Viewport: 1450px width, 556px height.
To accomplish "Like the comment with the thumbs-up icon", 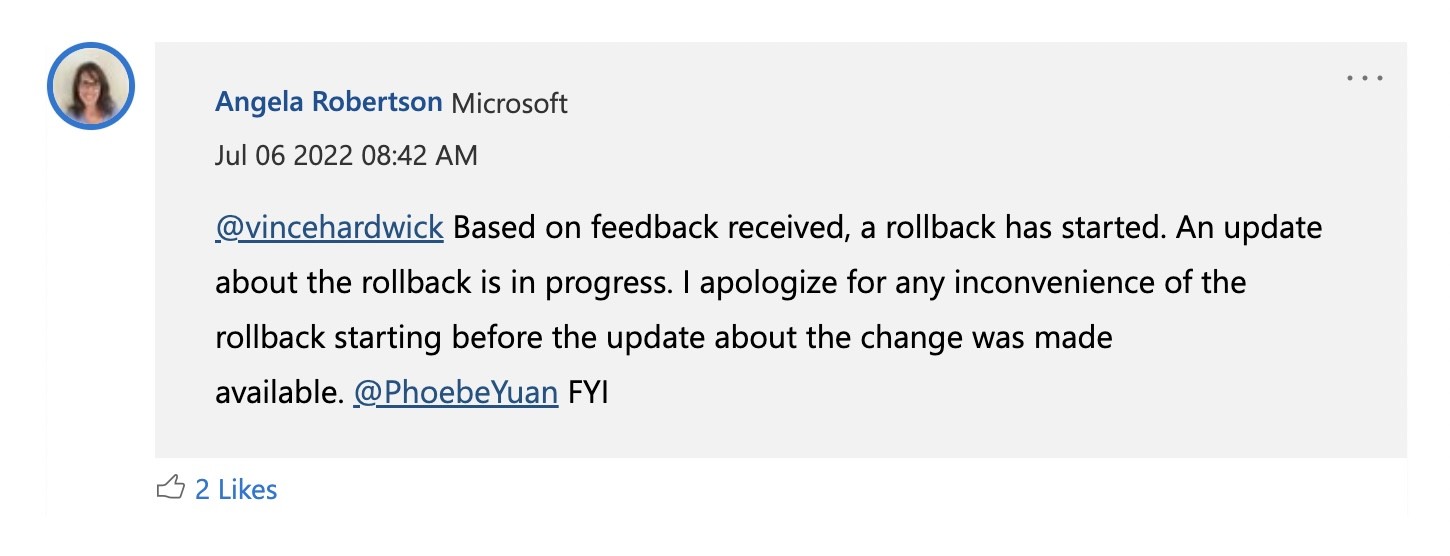I will click(171, 488).
